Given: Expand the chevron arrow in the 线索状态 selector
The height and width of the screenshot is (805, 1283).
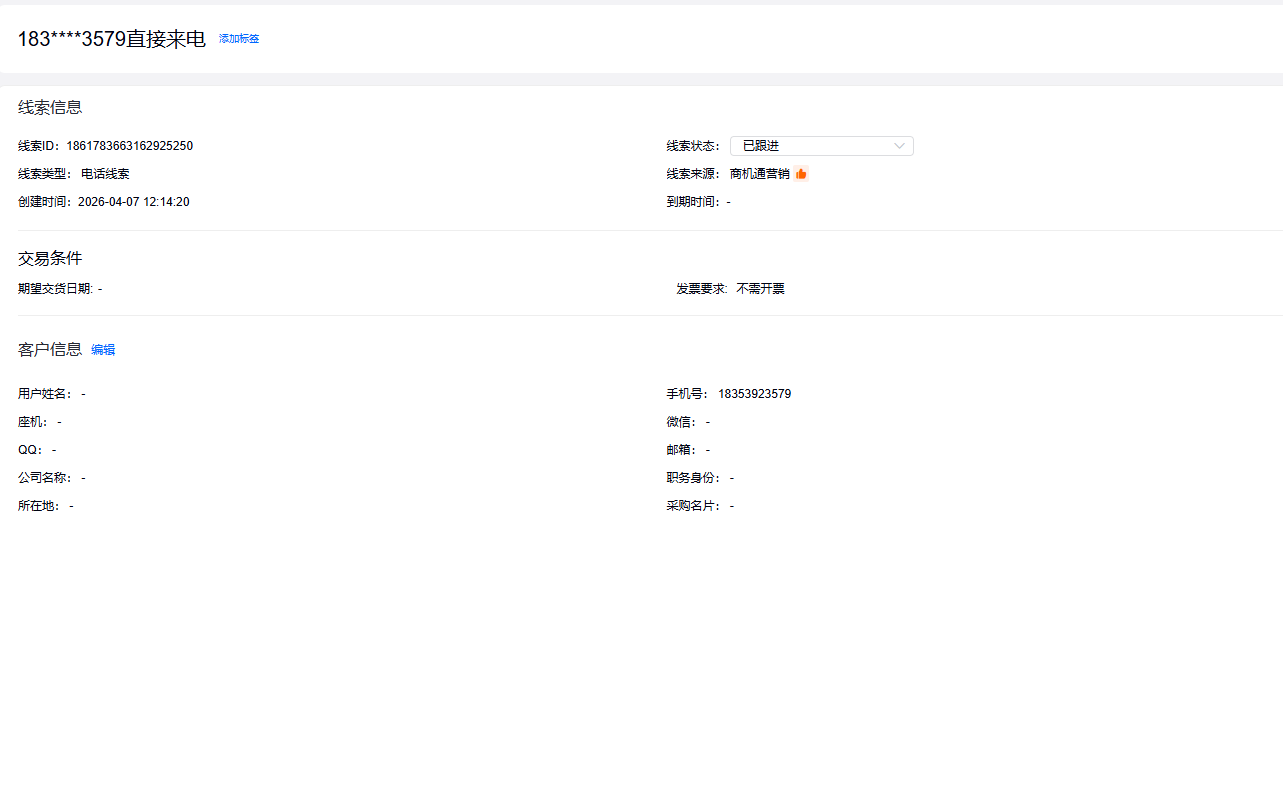Looking at the screenshot, I should [x=900, y=146].
